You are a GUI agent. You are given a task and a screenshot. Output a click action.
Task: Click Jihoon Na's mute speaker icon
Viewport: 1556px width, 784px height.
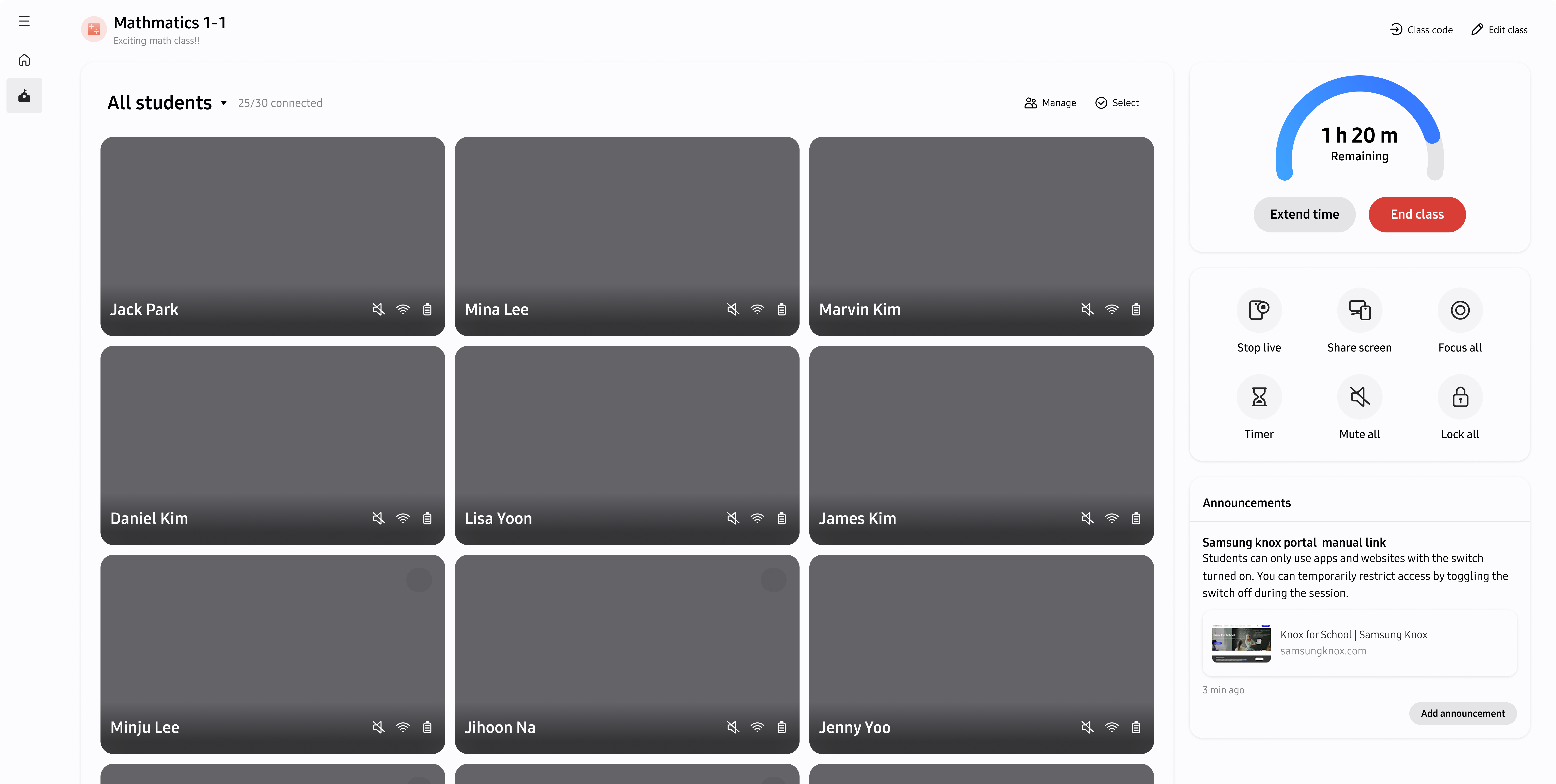click(x=733, y=727)
